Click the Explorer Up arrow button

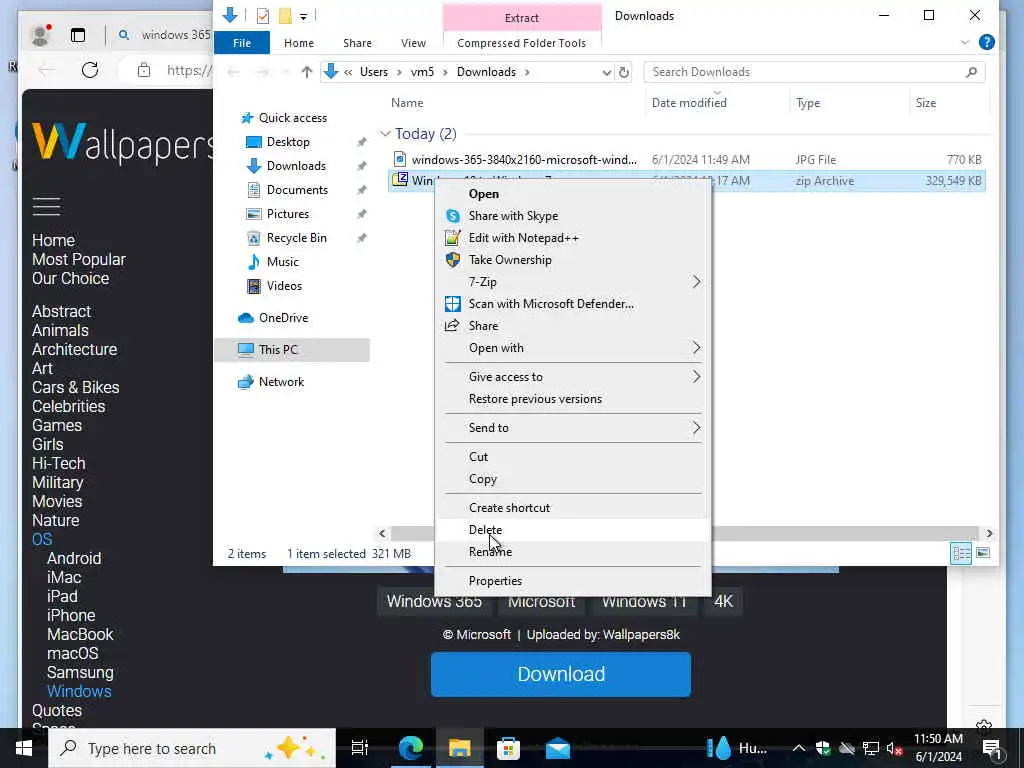click(306, 72)
